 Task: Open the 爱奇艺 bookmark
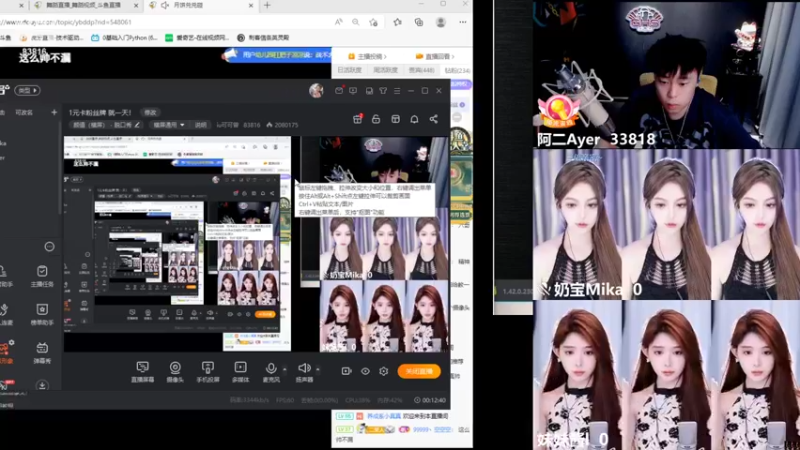click(x=197, y=38)
